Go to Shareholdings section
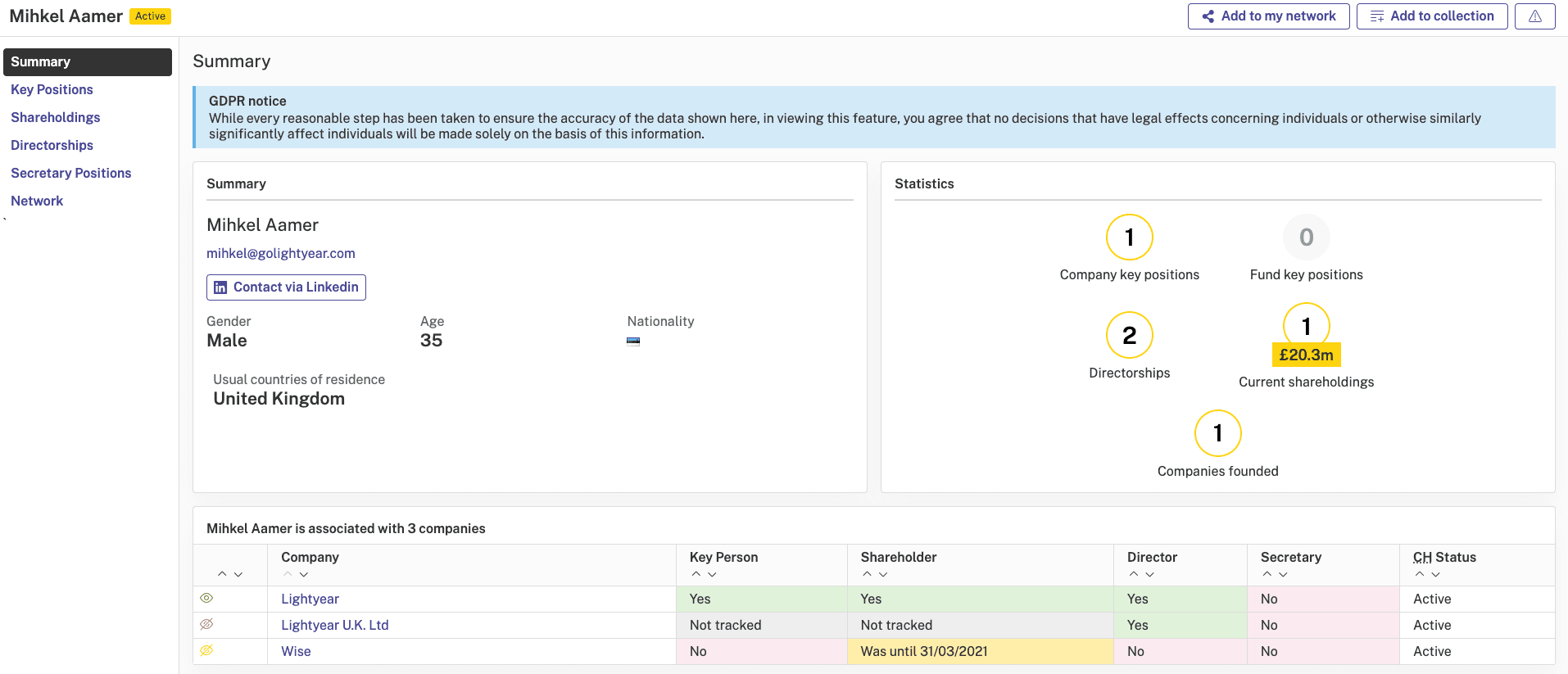This screenshot has height=674, width=1568. coord(56,118)
